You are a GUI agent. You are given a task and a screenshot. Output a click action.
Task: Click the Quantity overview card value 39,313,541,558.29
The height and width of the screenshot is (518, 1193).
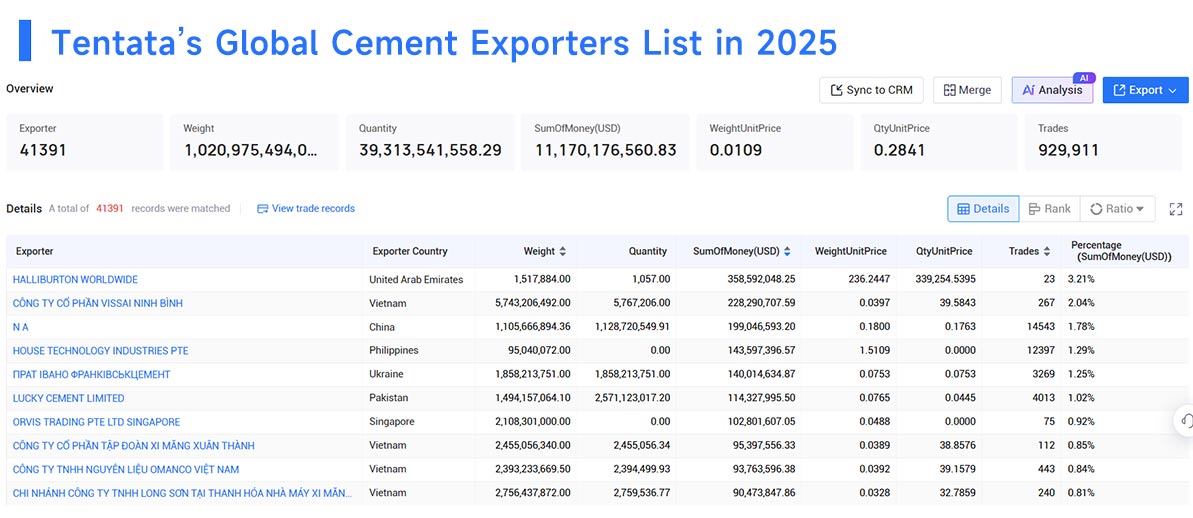point(430,150)
